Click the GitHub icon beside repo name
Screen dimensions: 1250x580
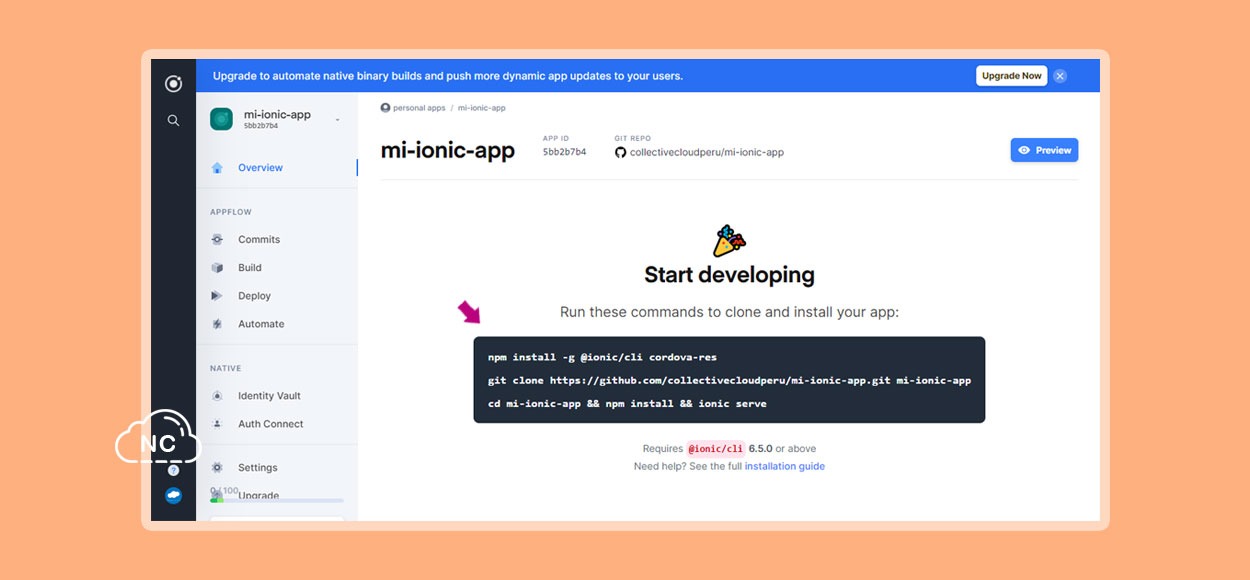click(x=620, y=153)
